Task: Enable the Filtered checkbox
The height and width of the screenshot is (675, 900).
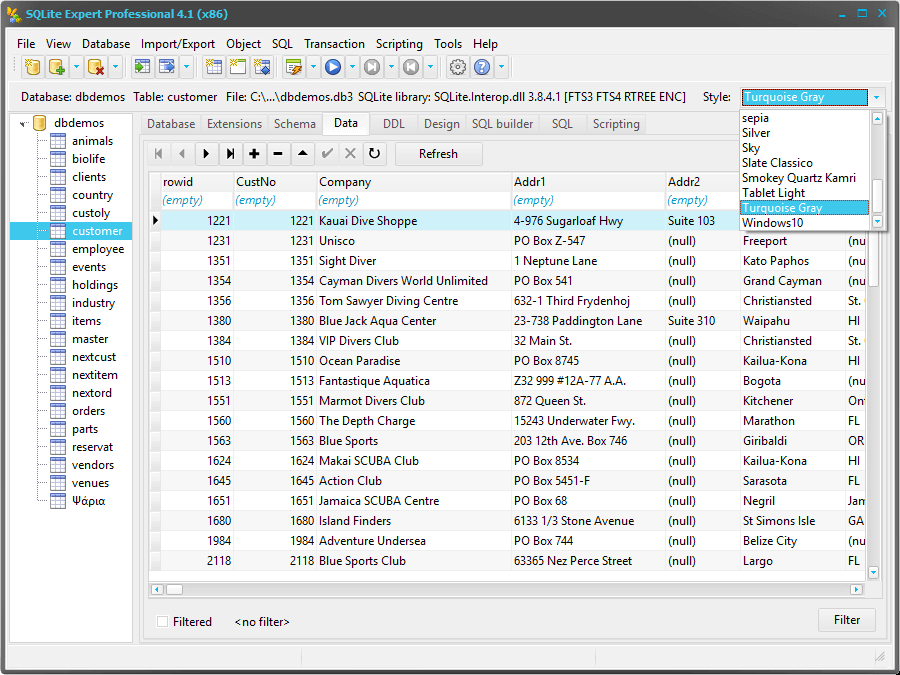Action: [x=162, y=621]
